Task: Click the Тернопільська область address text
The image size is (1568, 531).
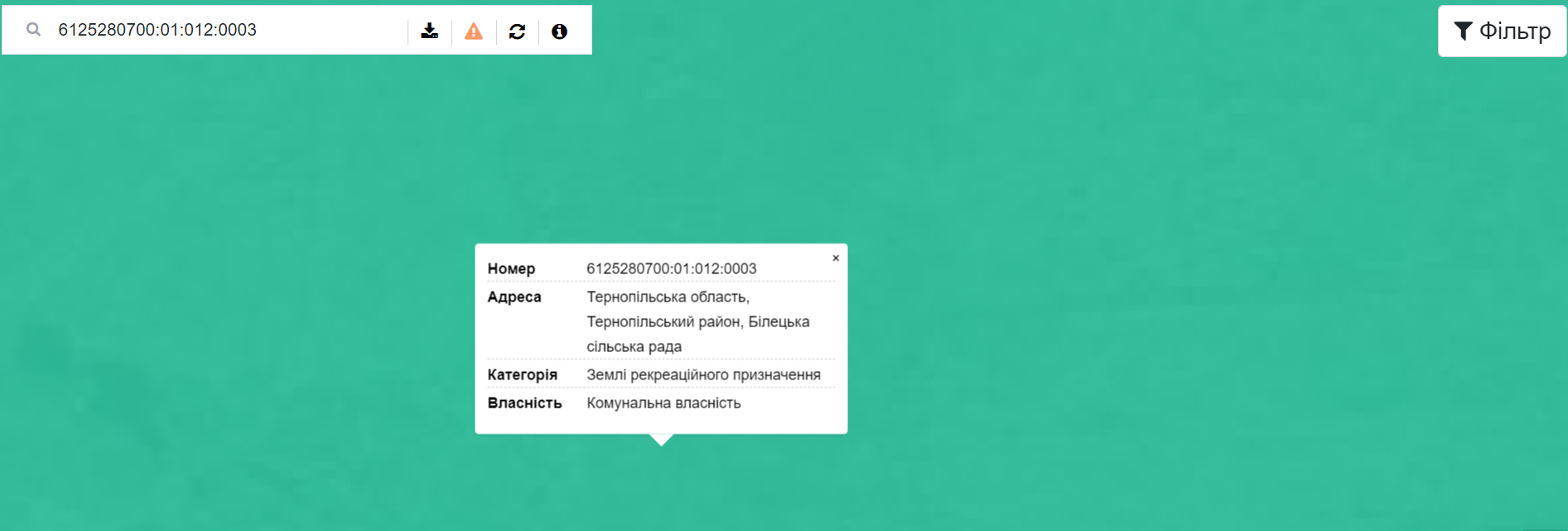Action: pos(668,297)
